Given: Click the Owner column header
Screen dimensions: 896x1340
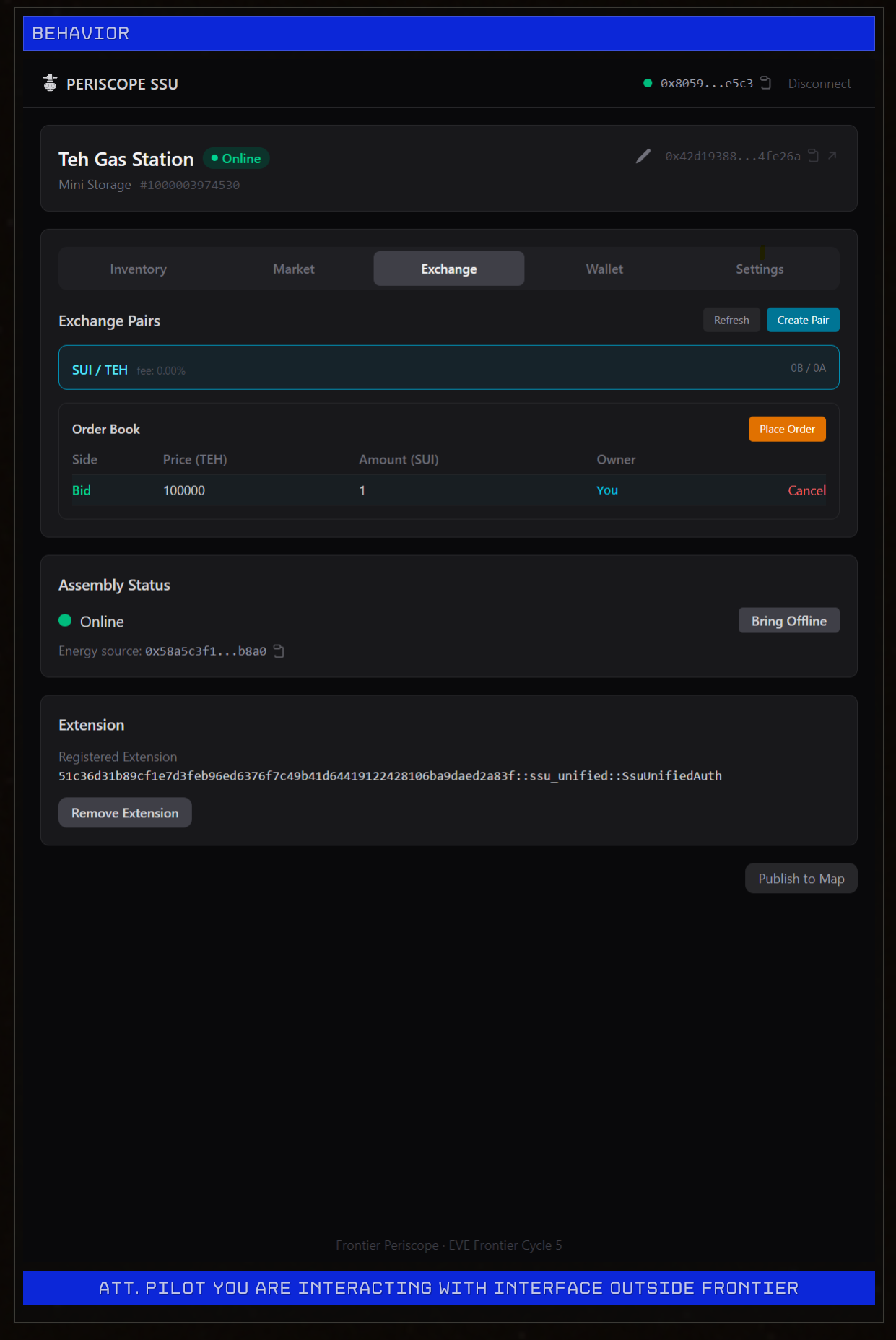Looking at the screenshot, I should (616, 459).
